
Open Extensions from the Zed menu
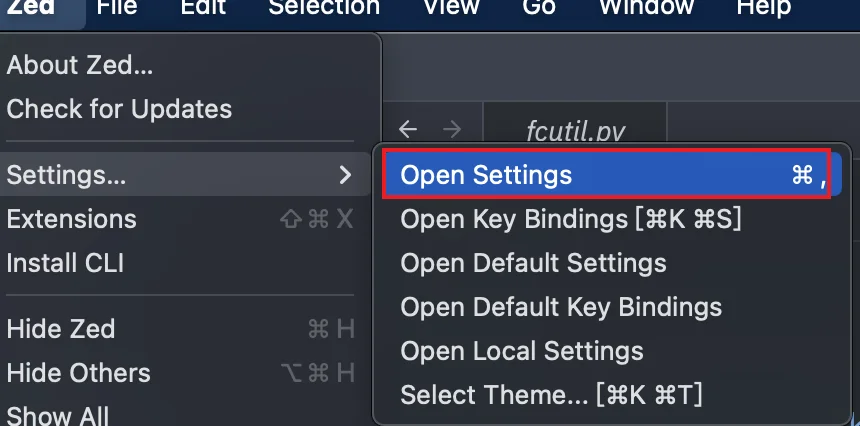pos(71,219)
